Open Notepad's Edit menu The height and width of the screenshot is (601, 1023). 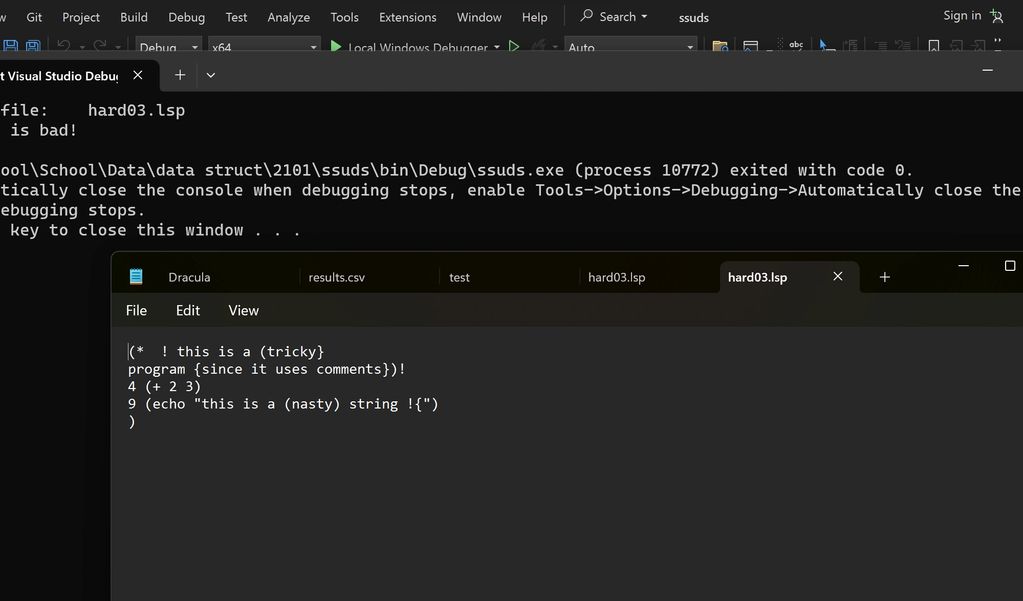click(x=188, y=311)
